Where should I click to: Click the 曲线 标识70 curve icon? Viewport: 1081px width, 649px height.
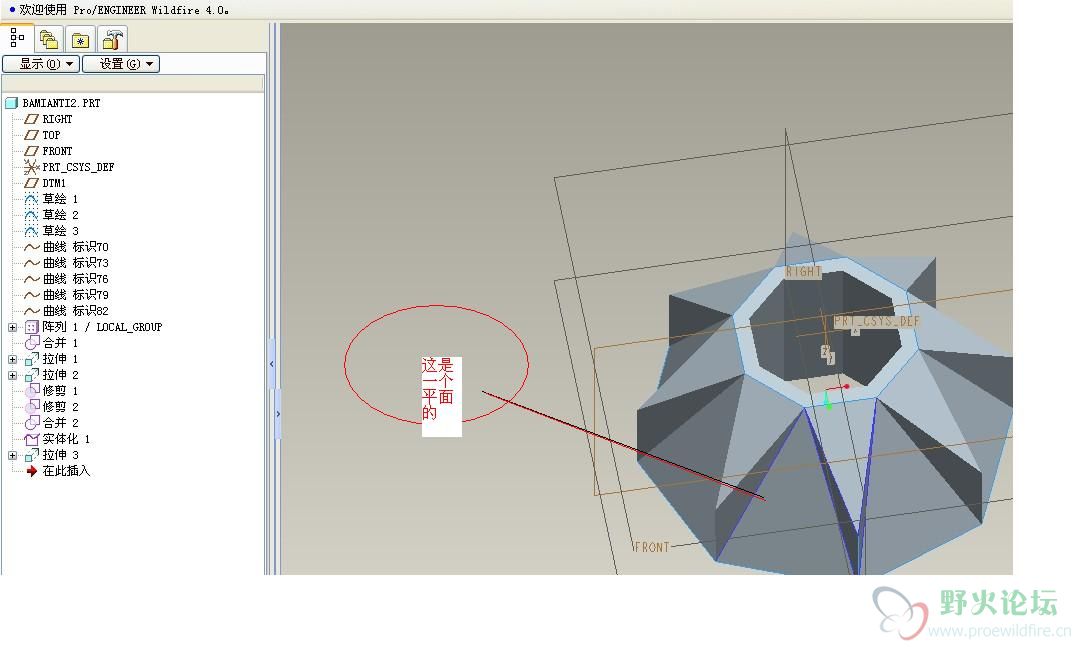[32, 247]
